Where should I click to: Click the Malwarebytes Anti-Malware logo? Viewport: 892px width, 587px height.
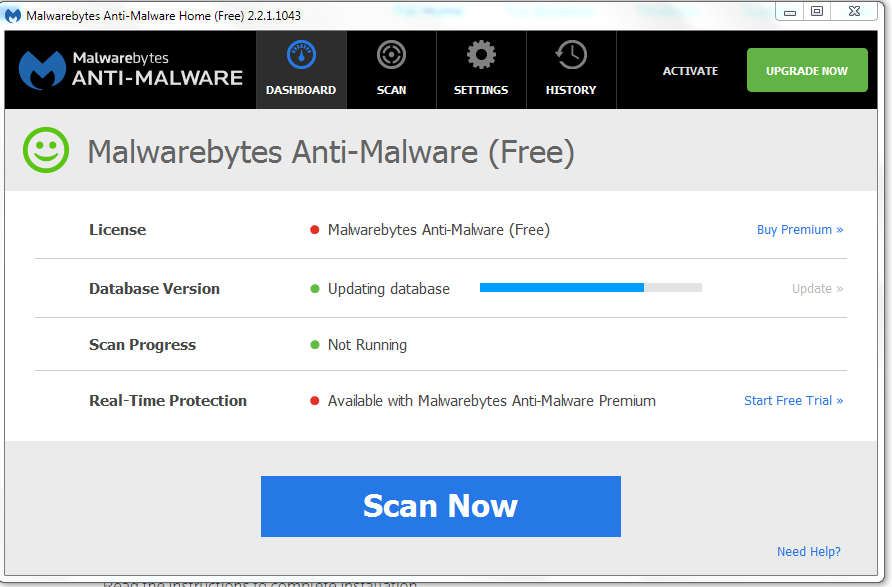tap(131, 70)
